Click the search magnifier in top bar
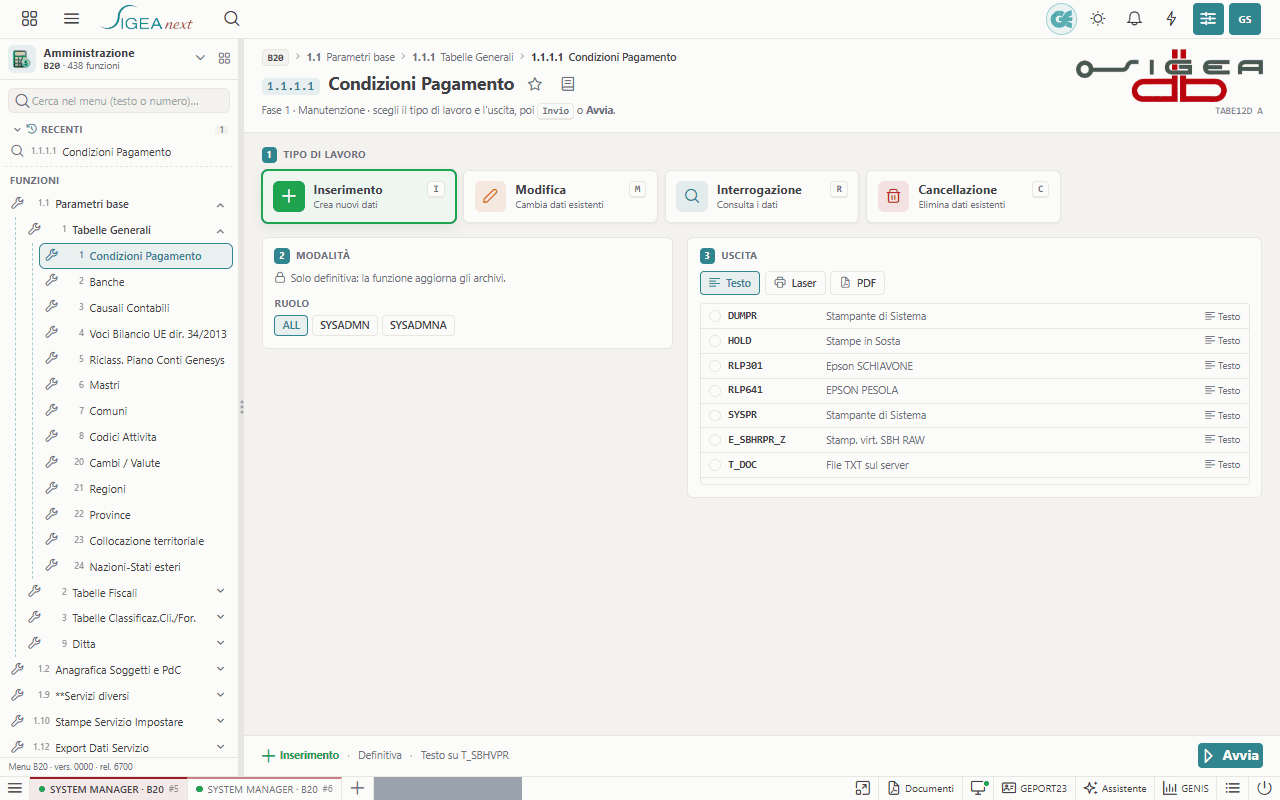Image resolution: width=1280 pixels, height=800 pixels. [x=232, y=19]
